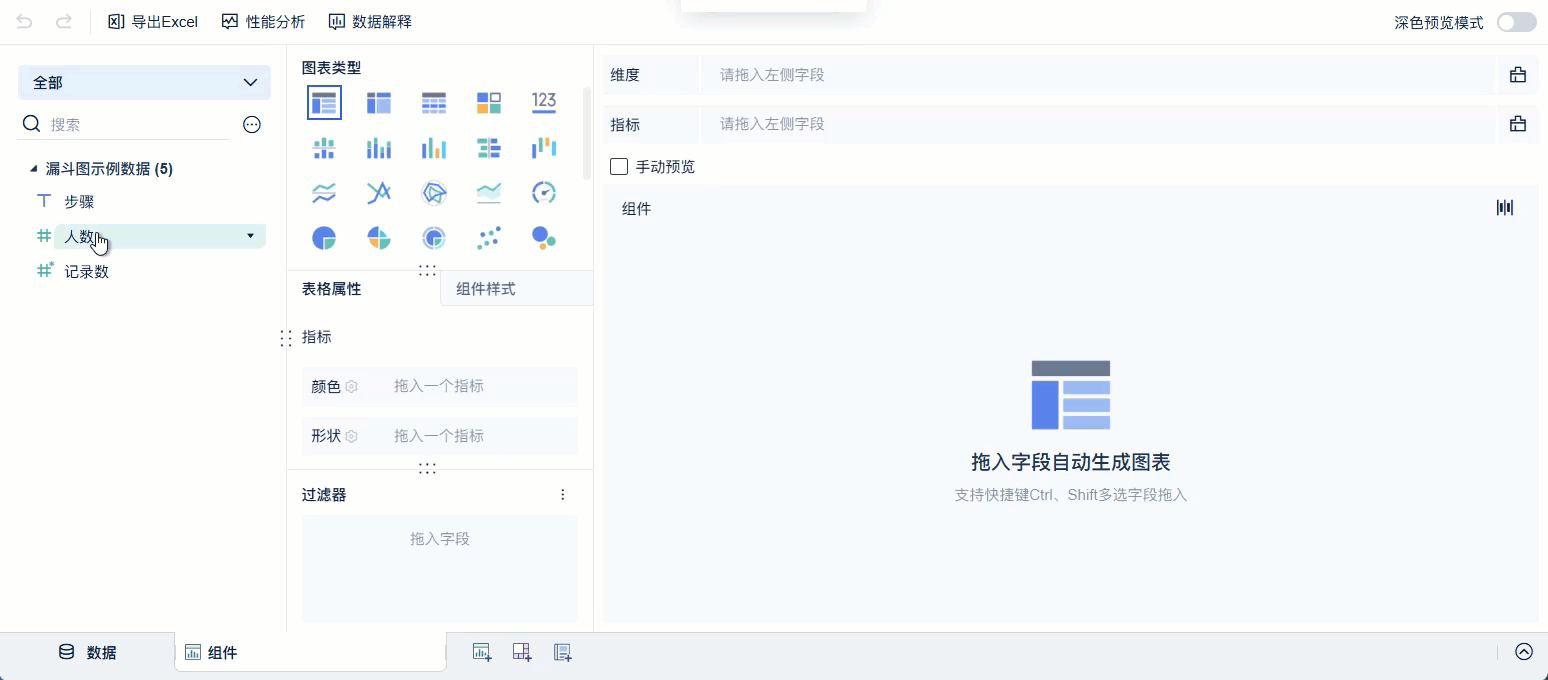Check the 手动预览 checkbox
This screenshot has height=680, width=1548.
pyautogui.click(x=619, y=167)
